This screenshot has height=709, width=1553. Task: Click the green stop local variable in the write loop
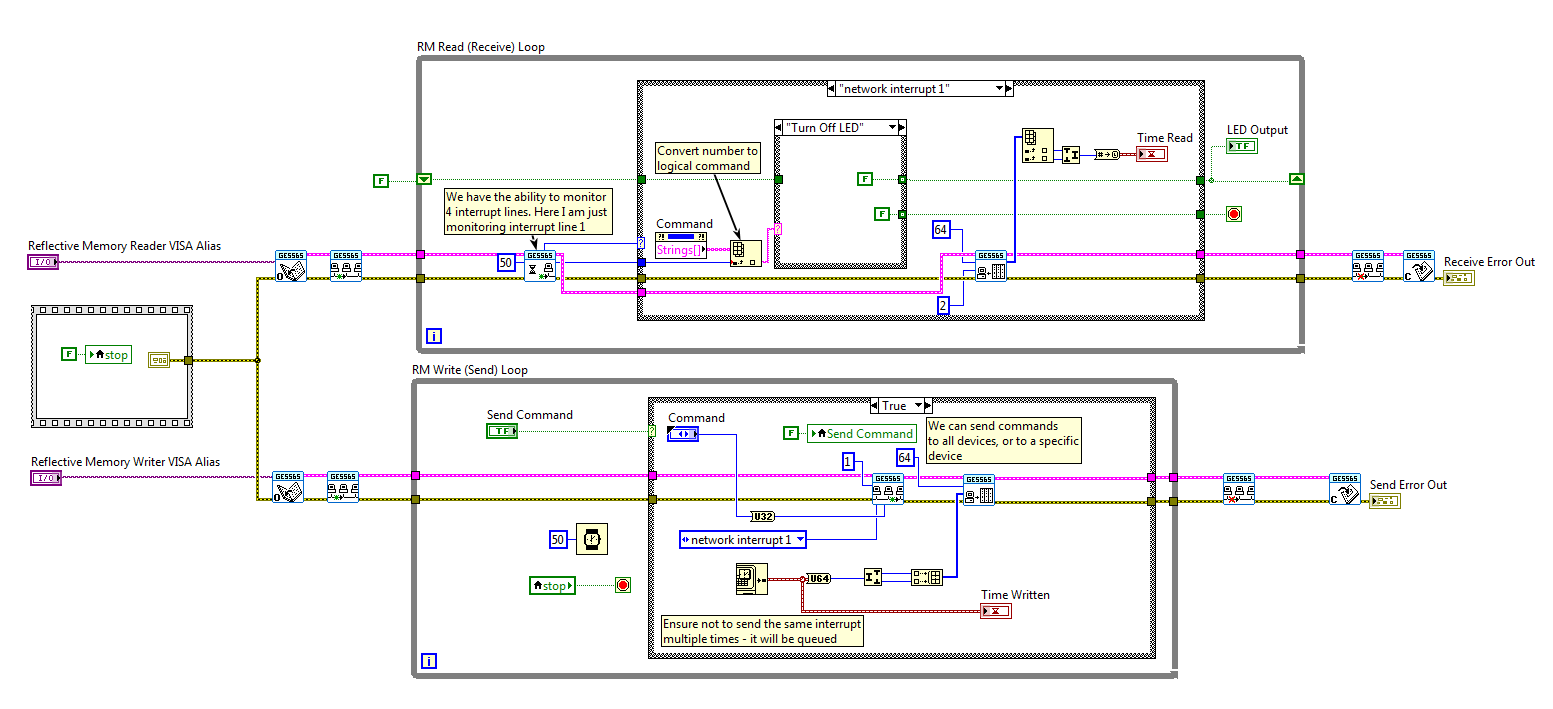tap(552, 585)
